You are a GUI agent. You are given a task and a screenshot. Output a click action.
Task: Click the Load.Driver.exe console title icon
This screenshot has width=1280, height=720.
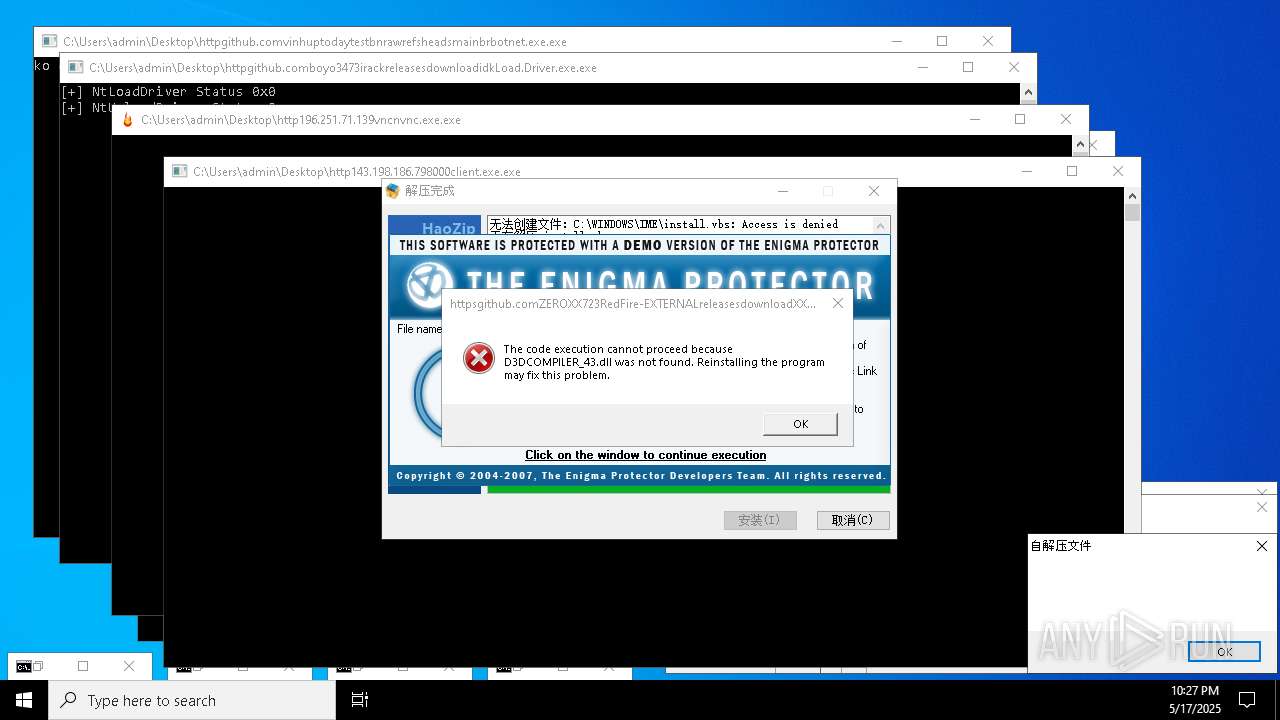click(x=76, y=67)
